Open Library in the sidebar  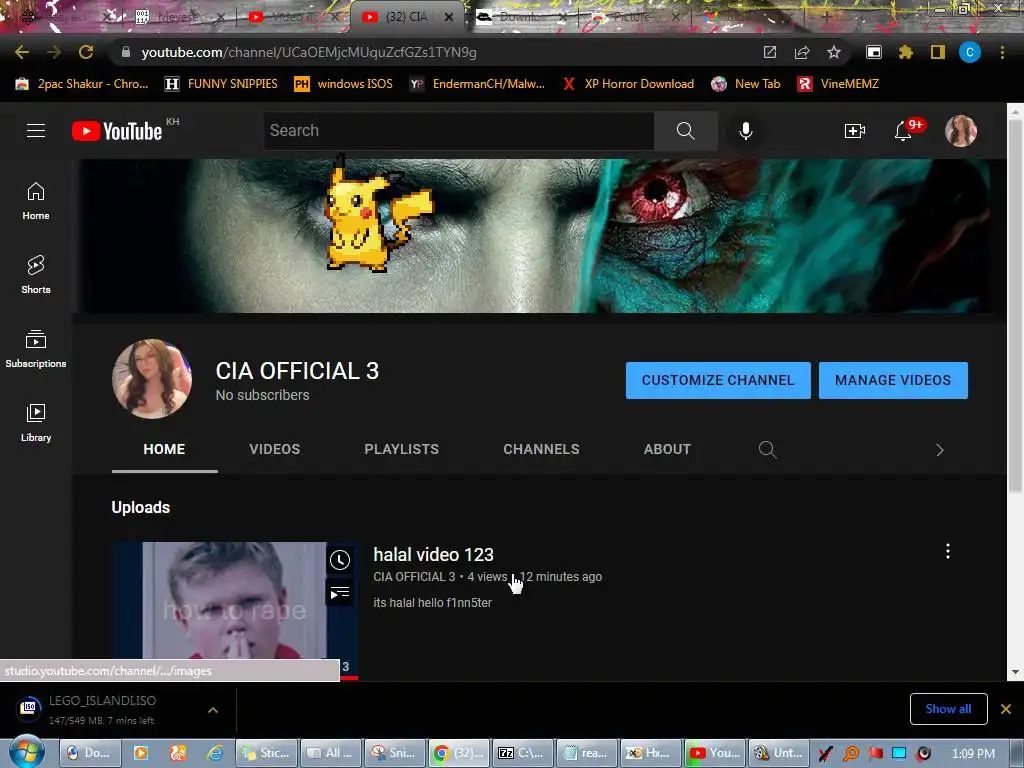point(36,423)
